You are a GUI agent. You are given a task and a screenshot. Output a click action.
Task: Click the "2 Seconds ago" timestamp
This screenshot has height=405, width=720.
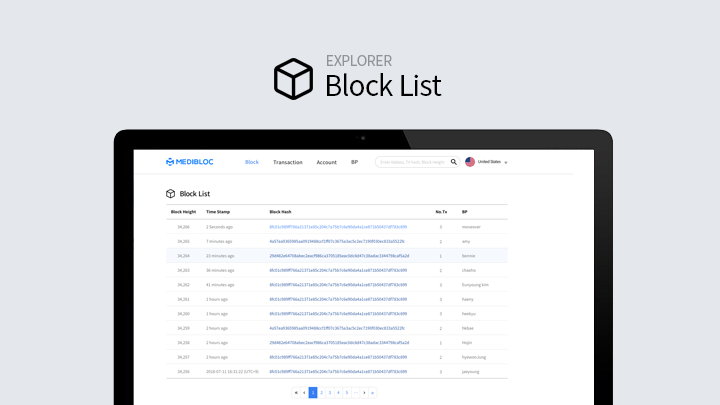(219, 227)
